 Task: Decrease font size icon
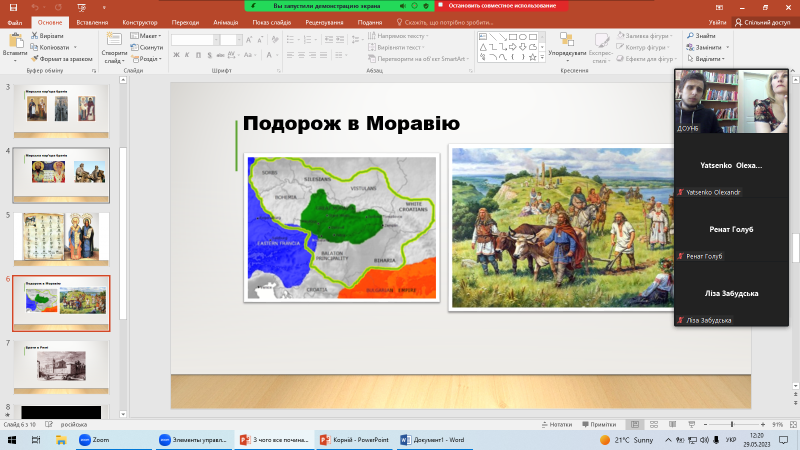(x=260, y=40)
